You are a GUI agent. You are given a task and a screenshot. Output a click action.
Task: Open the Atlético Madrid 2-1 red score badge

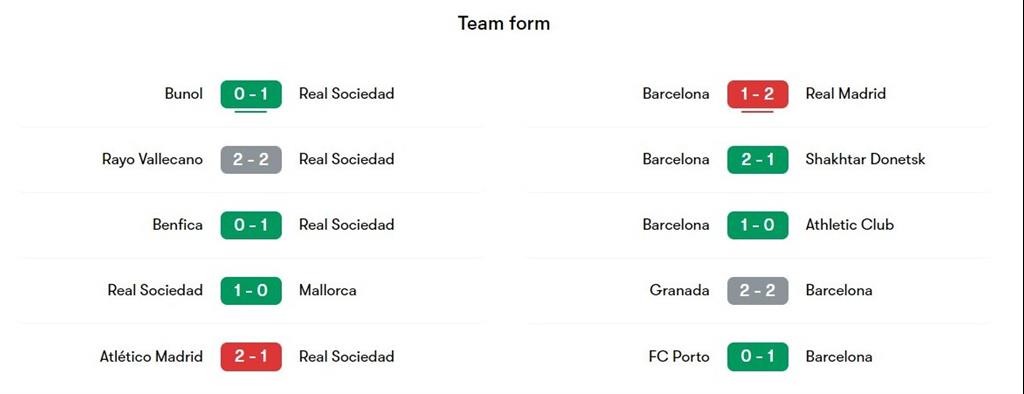251,357
